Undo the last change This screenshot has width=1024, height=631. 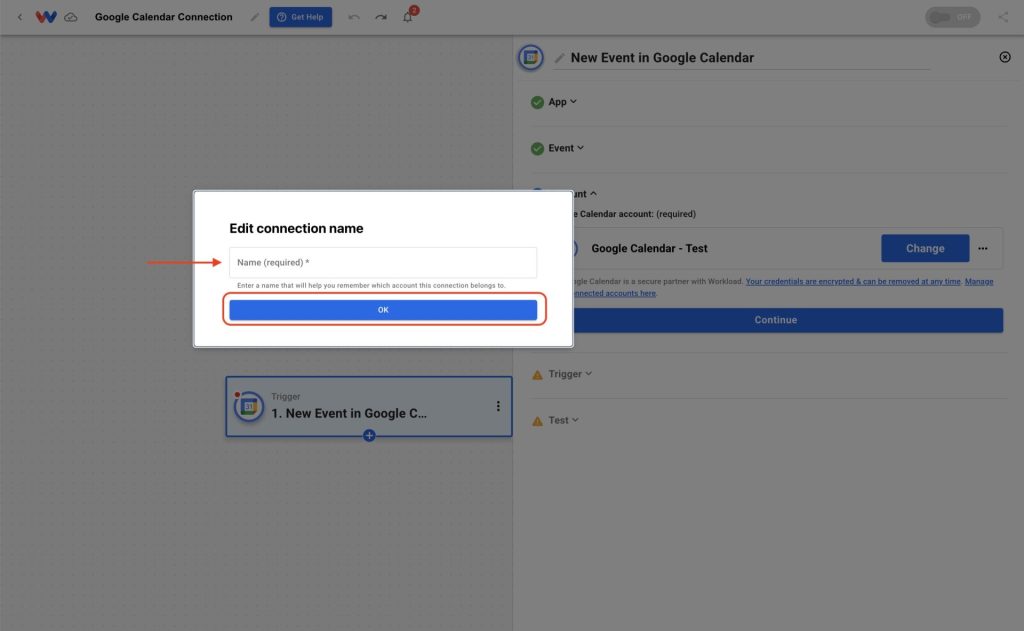coord(354,17)
